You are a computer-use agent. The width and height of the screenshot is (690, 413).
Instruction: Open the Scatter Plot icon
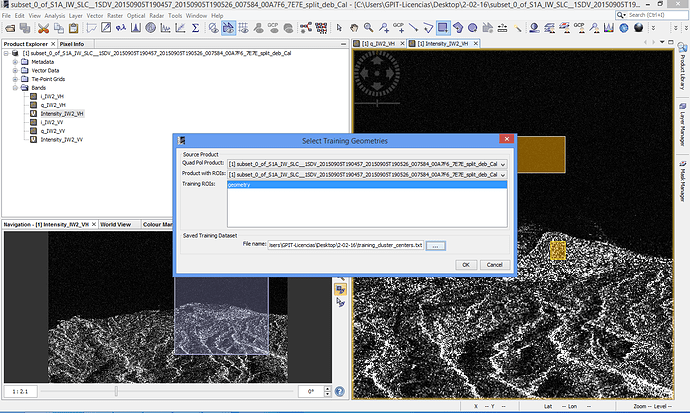(180, 28)
